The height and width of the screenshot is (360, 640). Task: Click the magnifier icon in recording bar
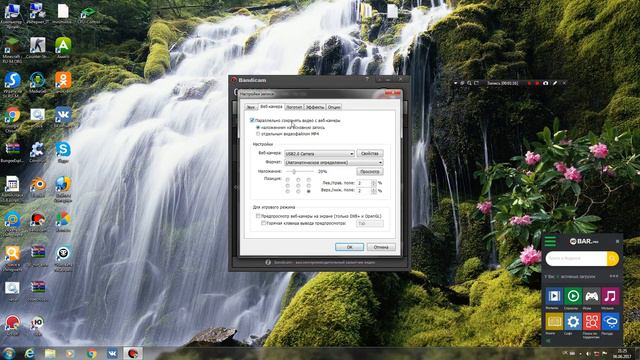click(469, 83)
